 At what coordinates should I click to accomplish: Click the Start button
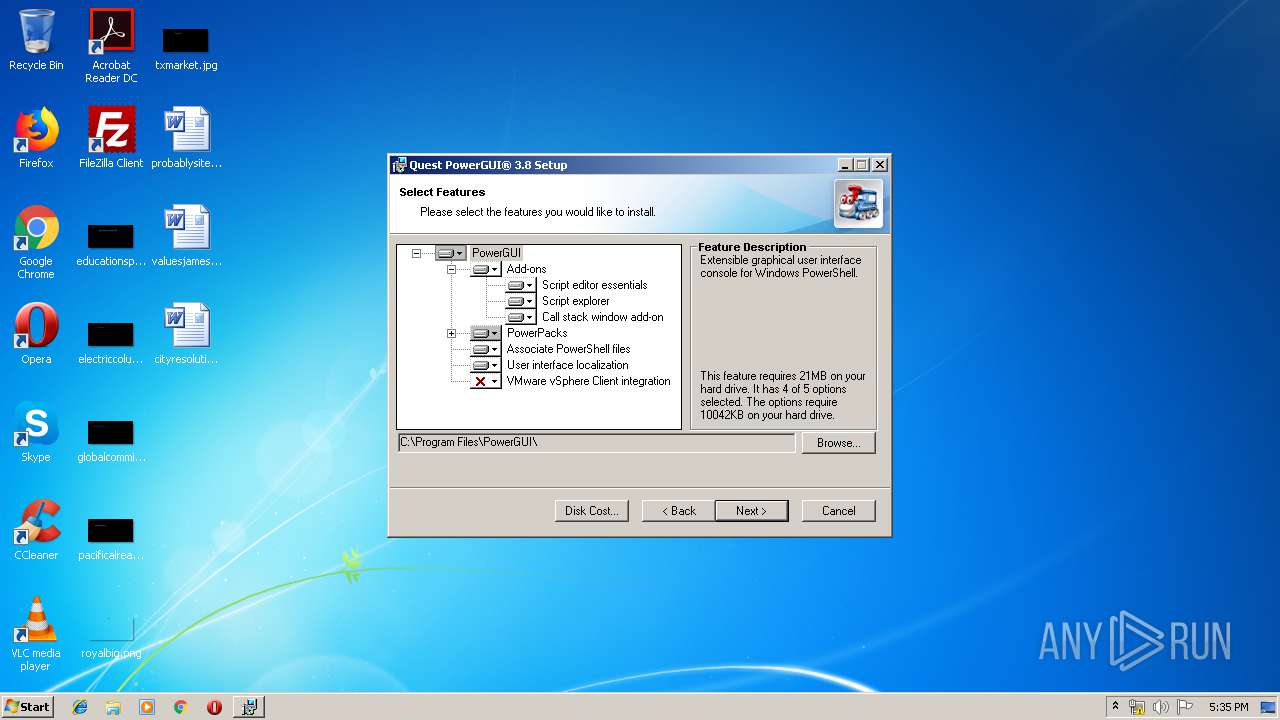pos(27,707)
